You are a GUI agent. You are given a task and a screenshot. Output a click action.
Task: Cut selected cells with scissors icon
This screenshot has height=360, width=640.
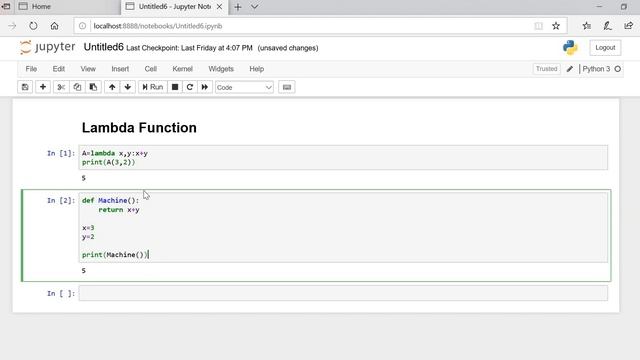pos(61,87)
